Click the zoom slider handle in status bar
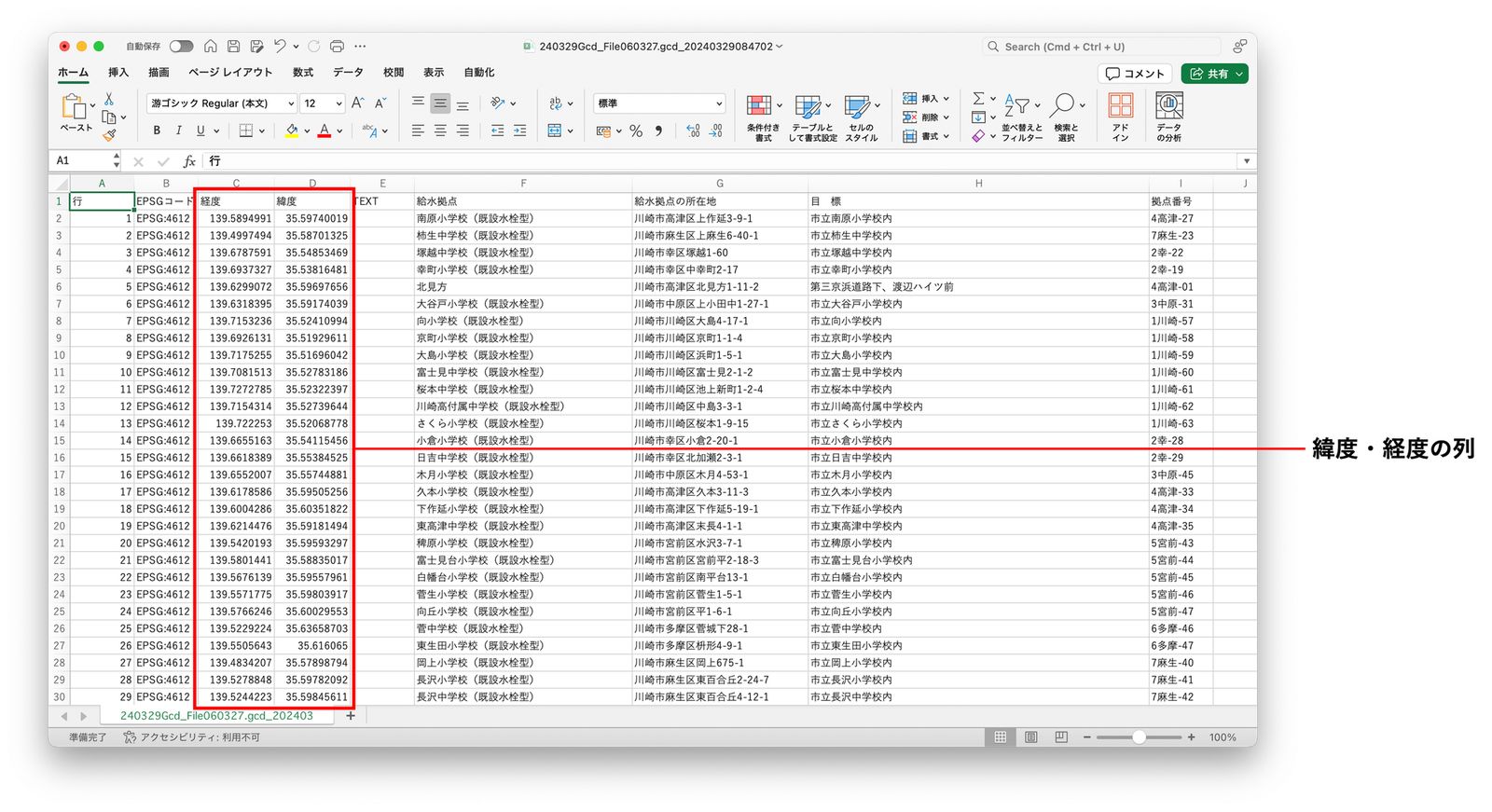The image size is (1492, 812). pos(1139,737)
